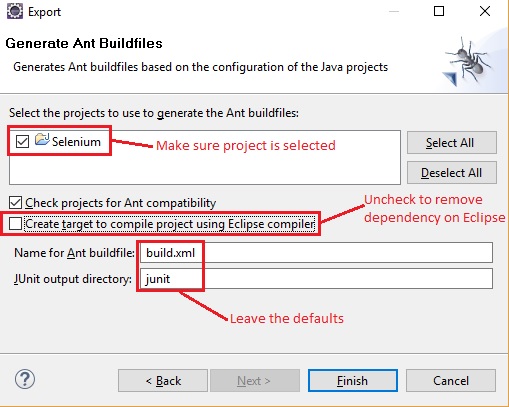Screen dimensions: 509x407
Task: Uncheck Check projects for Ant compatibility
Action: (15, 203)
